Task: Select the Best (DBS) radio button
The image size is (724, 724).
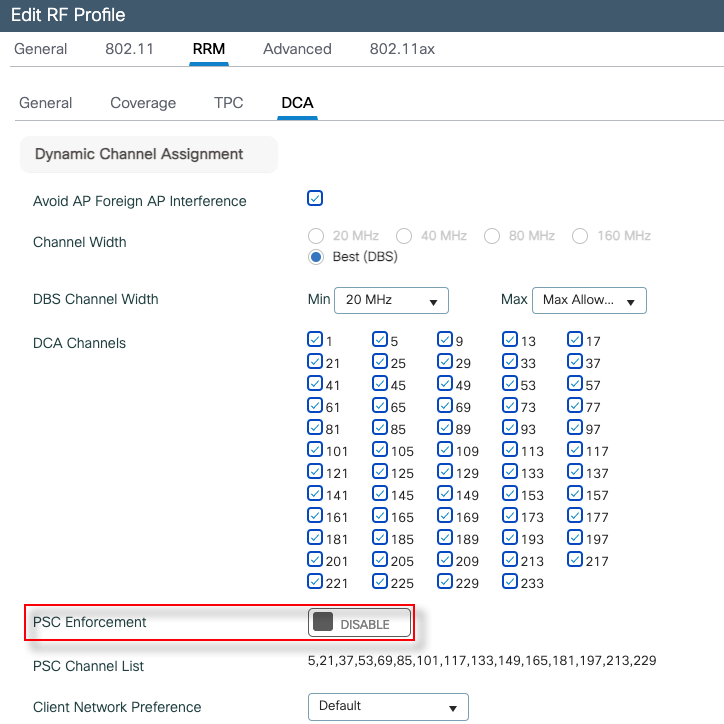Action: 316,257
